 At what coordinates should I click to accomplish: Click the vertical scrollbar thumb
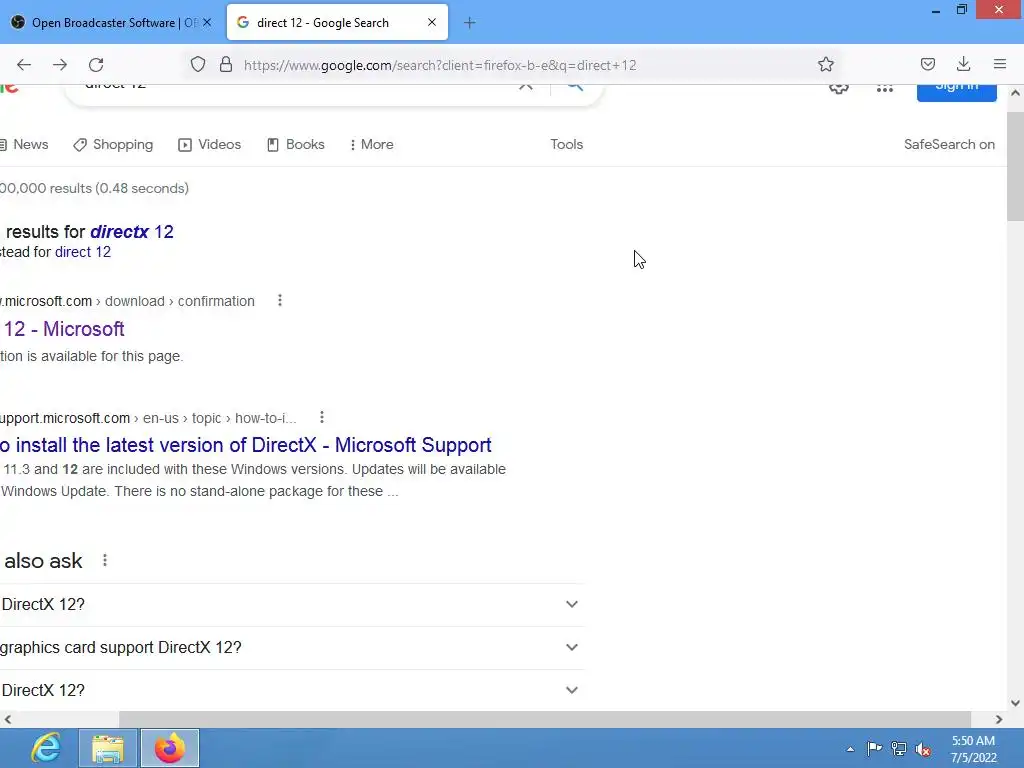coord(1016,167)
